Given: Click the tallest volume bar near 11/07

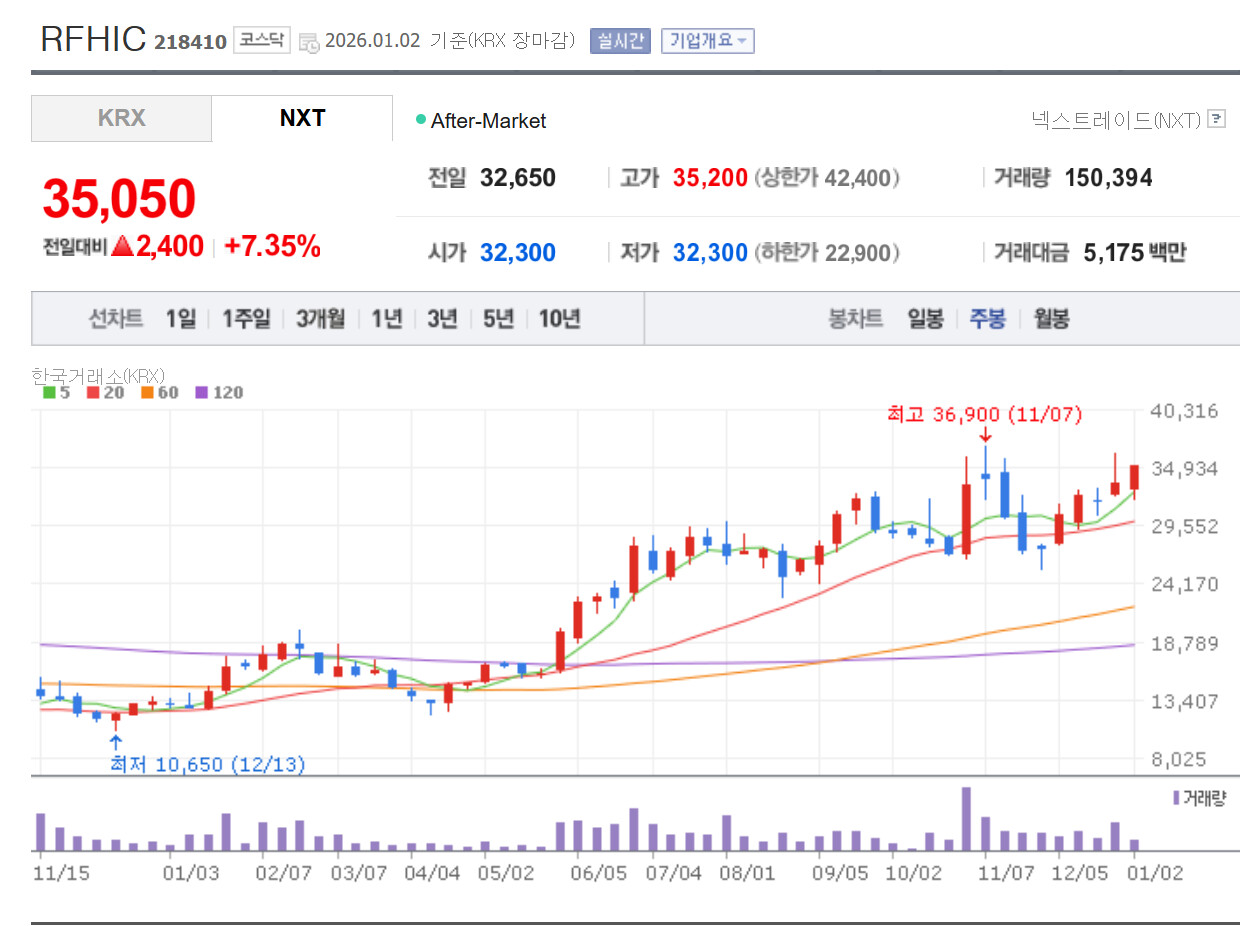Looking at the screenshot, I should click(x=966, y=819).
